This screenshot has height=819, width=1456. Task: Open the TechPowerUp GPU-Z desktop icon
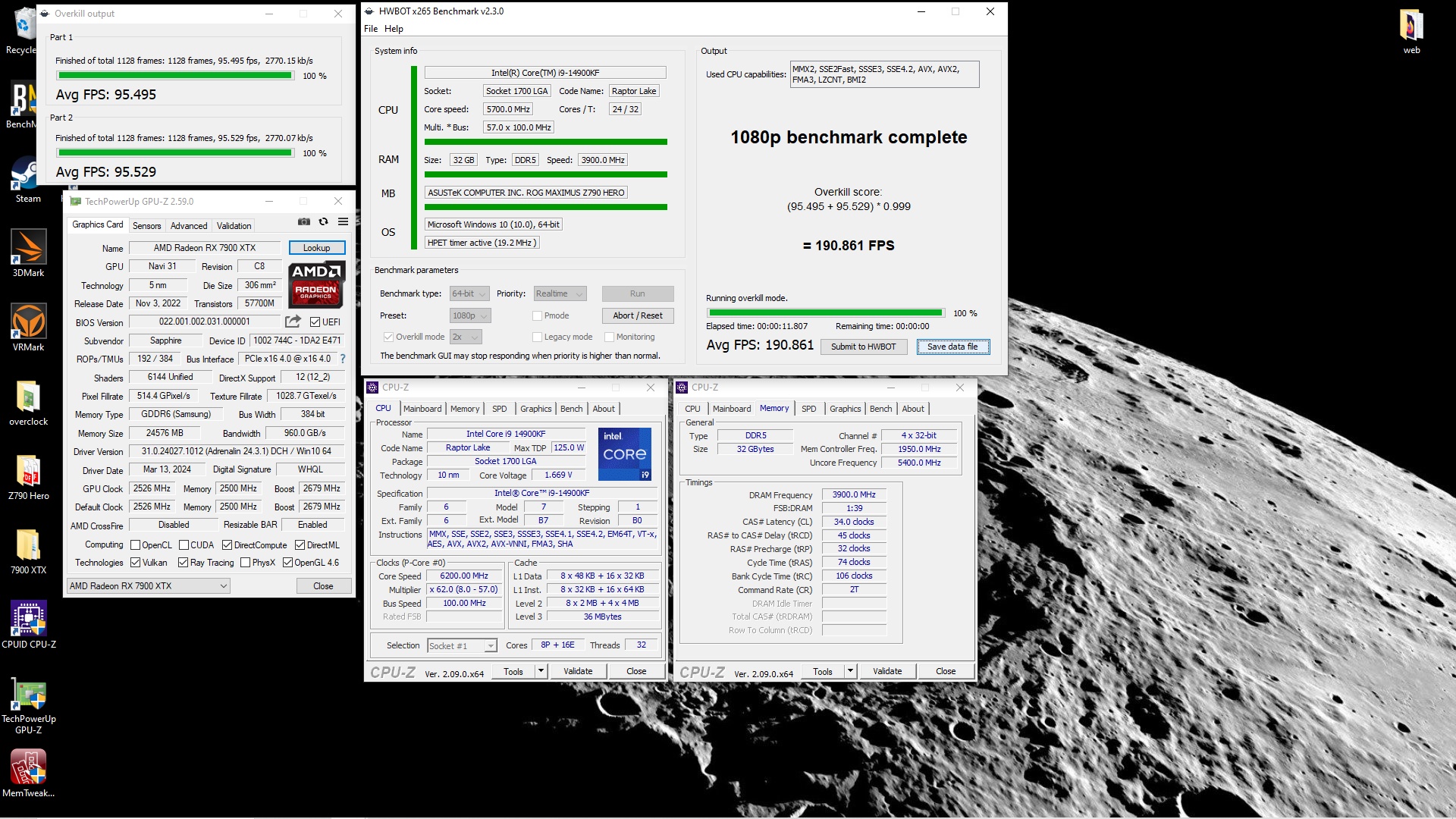[28, 705]
